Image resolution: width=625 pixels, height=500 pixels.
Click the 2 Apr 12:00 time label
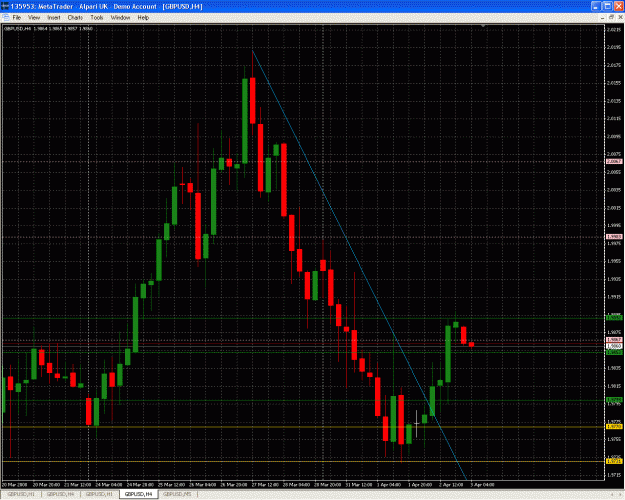(x=452, y=485)
